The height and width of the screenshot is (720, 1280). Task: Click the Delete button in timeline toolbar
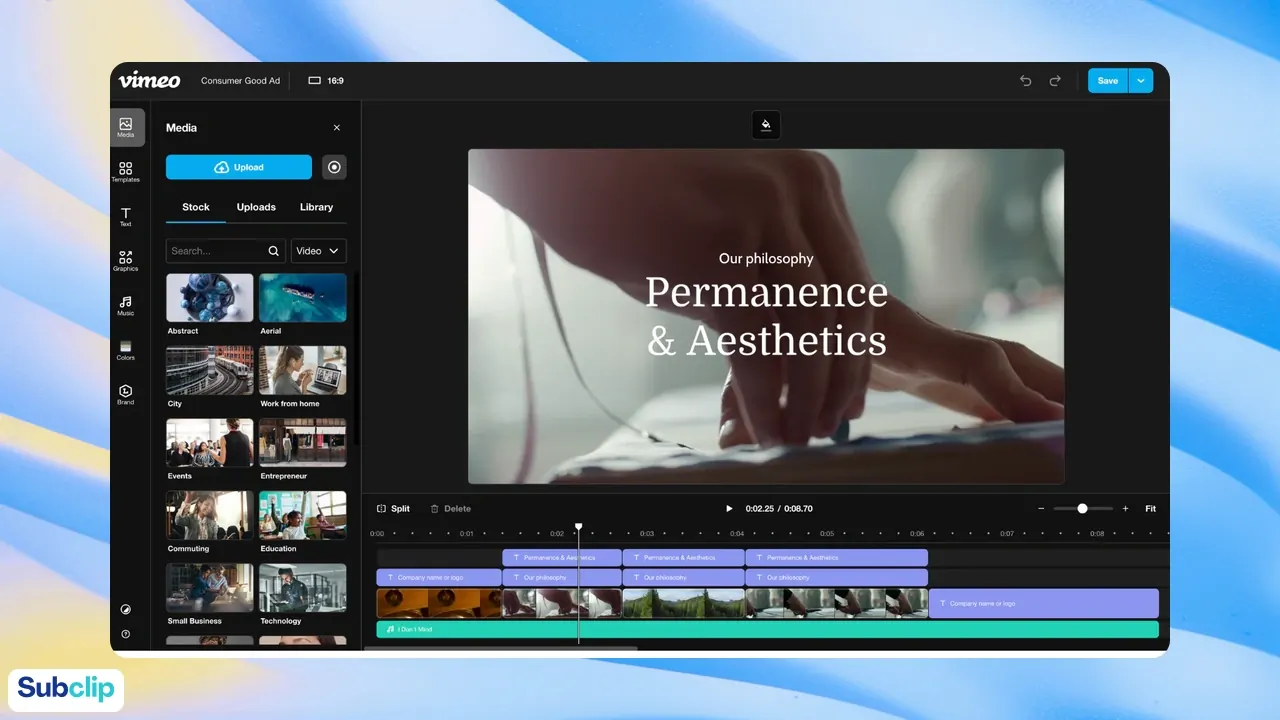[x=450, y=509]
